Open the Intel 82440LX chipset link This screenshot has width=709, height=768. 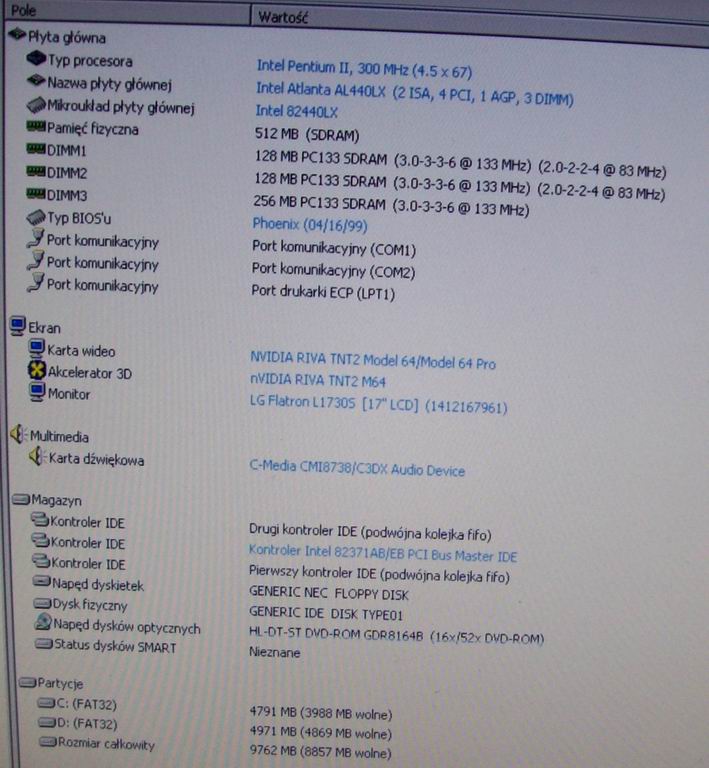coord(297,112)
